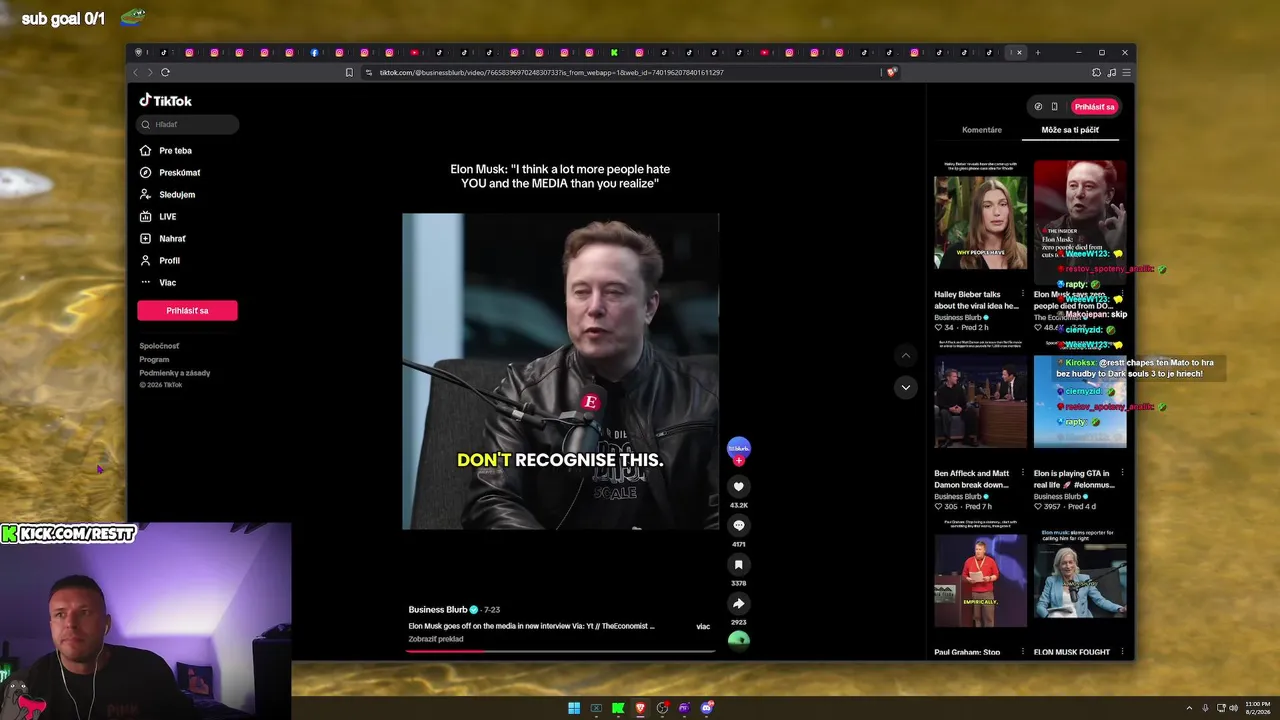1280x720 pixels.
Task: Open the browser extensions puzzle icon
Action: 1096,72
